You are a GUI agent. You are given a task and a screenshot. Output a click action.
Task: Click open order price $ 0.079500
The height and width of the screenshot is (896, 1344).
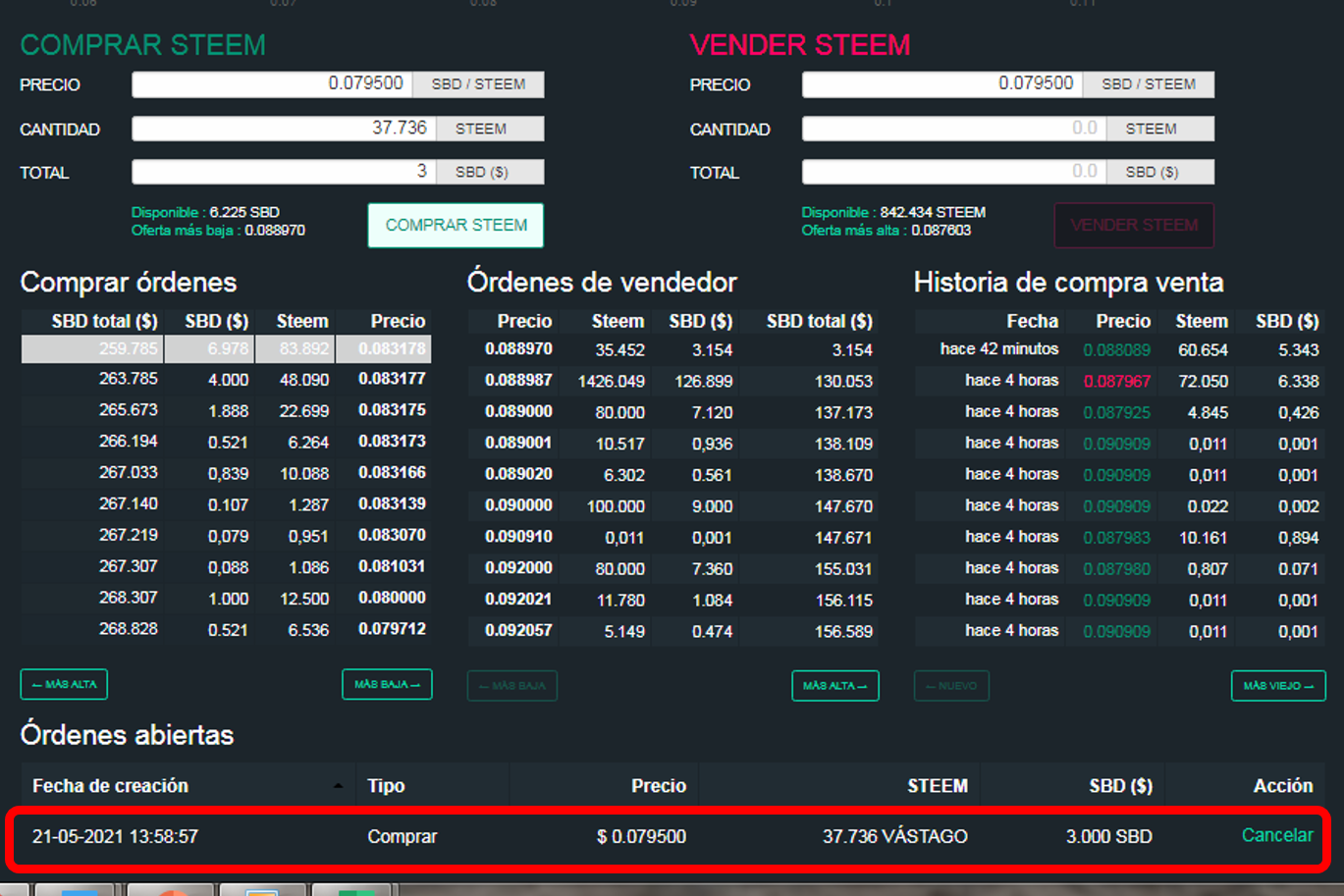(641, 837)
